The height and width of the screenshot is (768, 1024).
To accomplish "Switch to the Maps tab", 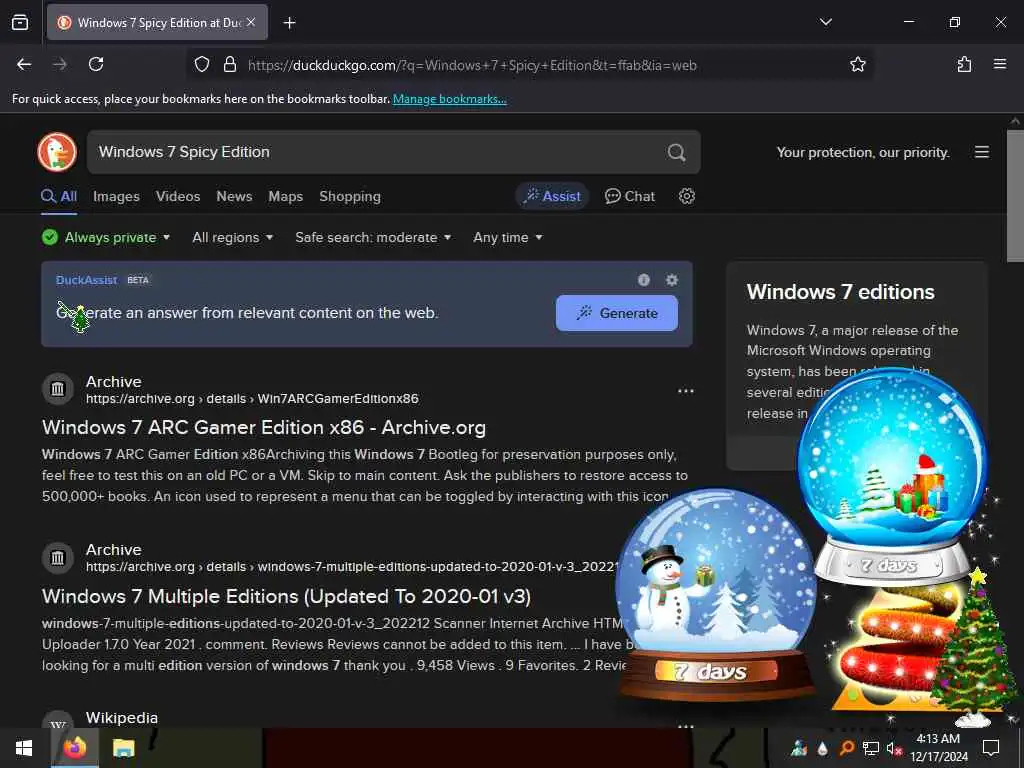I will pos(285,197).
